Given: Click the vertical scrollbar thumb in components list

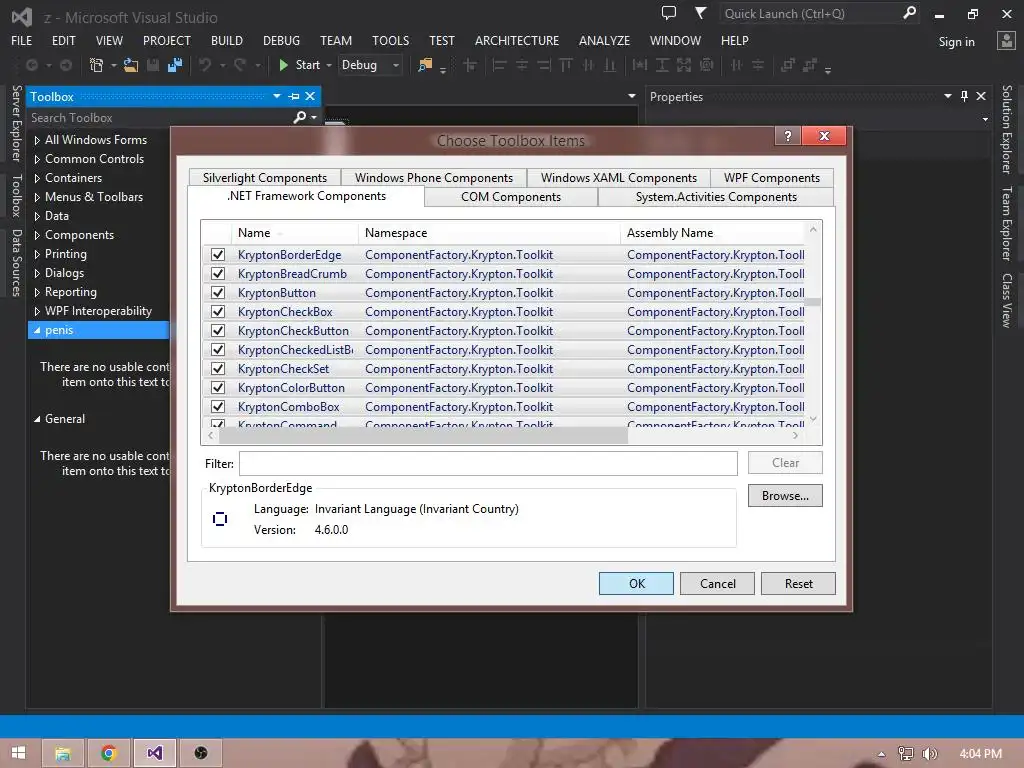Looking at the screenshot, I should [x=813, y=302].
